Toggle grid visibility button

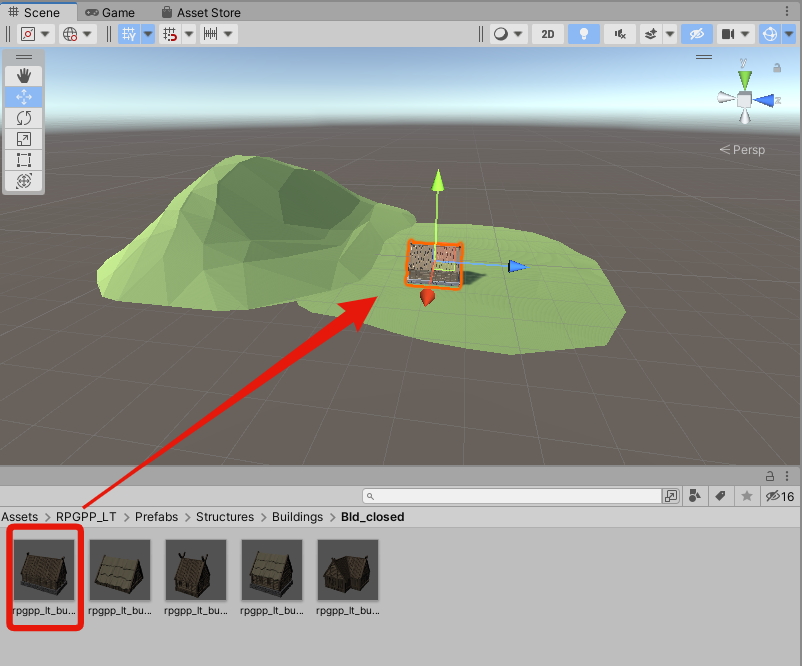129,34
